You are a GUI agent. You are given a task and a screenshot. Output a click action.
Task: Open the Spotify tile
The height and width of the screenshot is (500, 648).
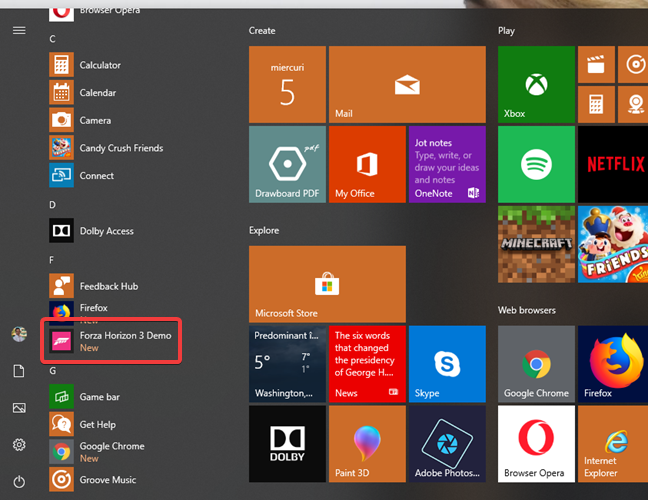(x=536, y=164)
